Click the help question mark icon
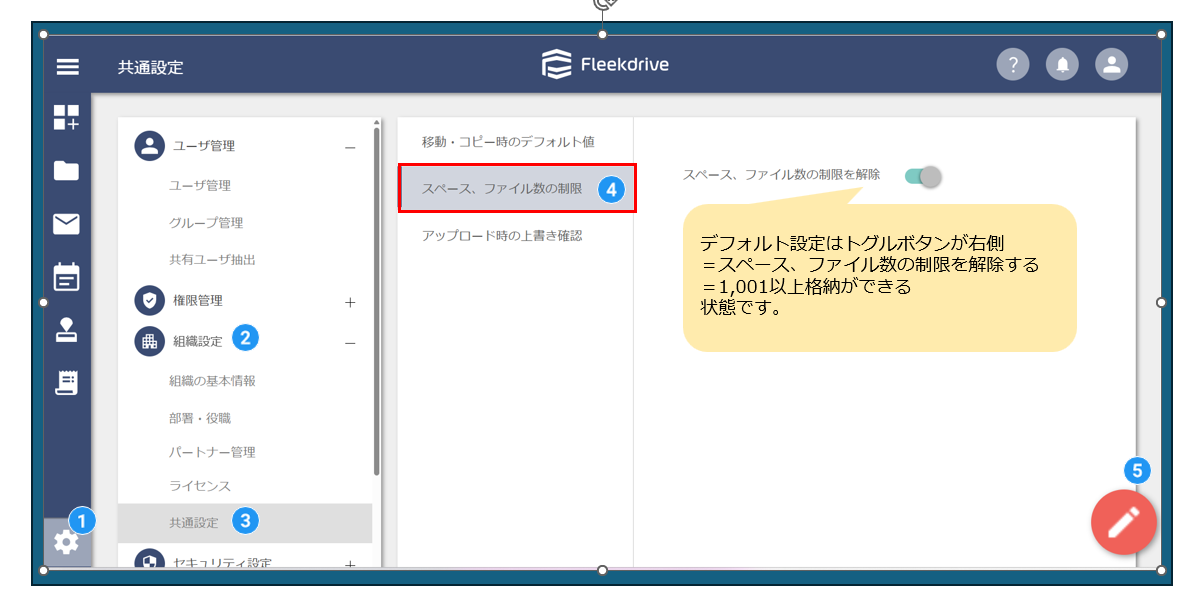This screenshot has height=612, width=1195. point(1013,65)
